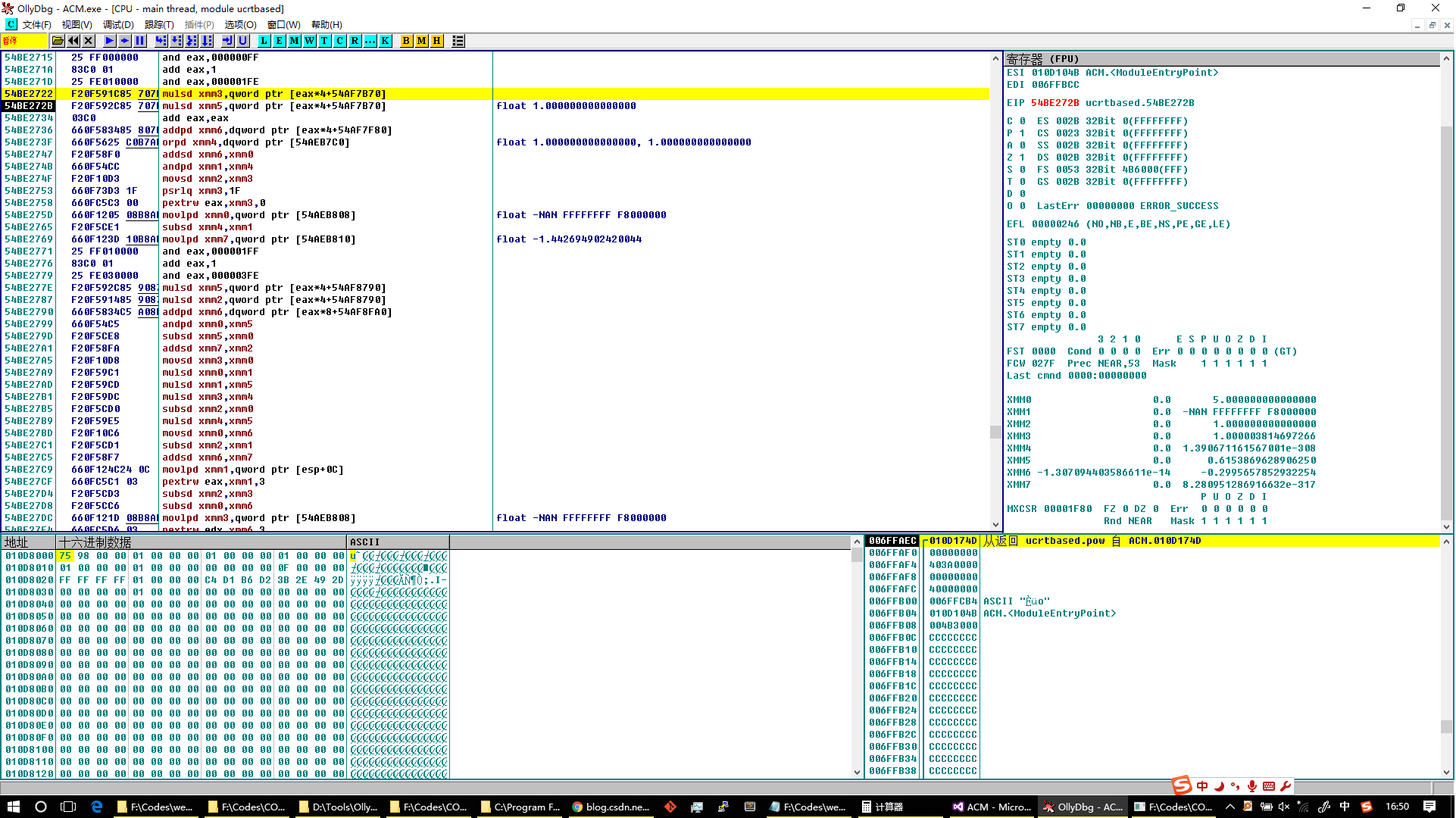The height and width of the screenshot is (818, 1456).
Task: Open the 窗口(W) menu
Action: pos(284,25)
